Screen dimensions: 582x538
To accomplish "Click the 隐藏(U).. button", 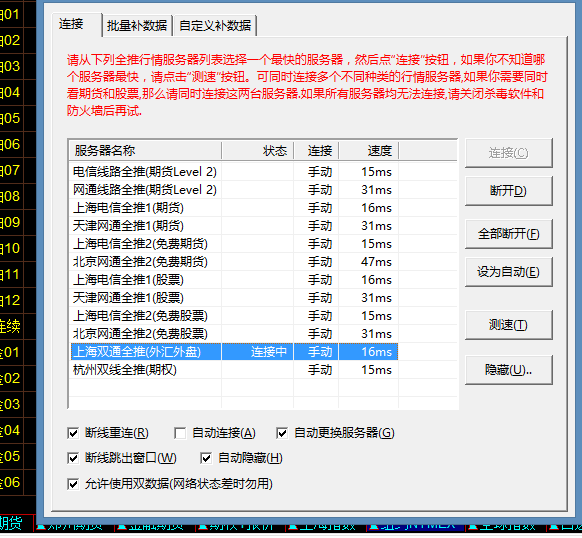I will (x=509, y=370).
